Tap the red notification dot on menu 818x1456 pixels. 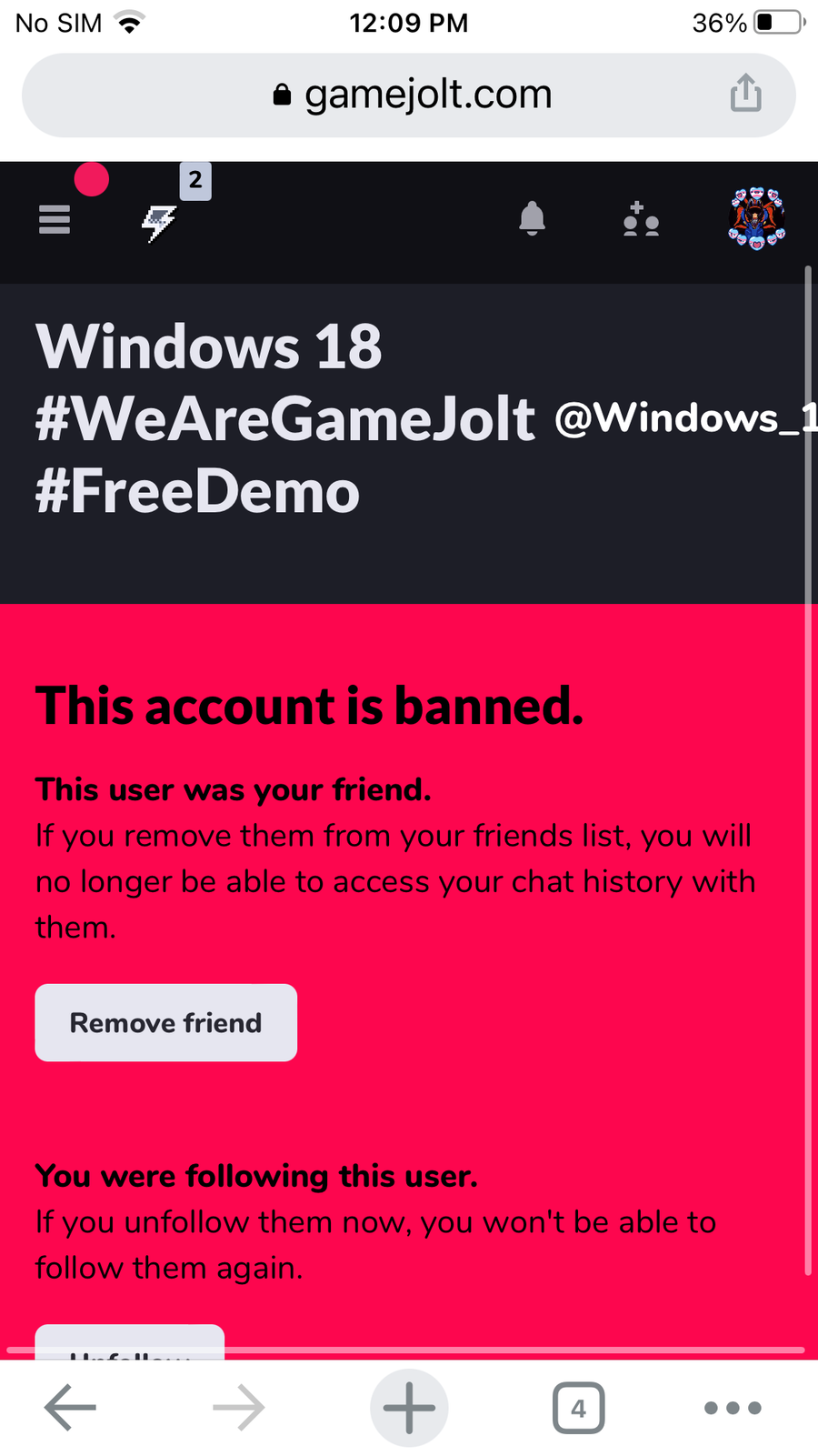(x=91, y=179)
